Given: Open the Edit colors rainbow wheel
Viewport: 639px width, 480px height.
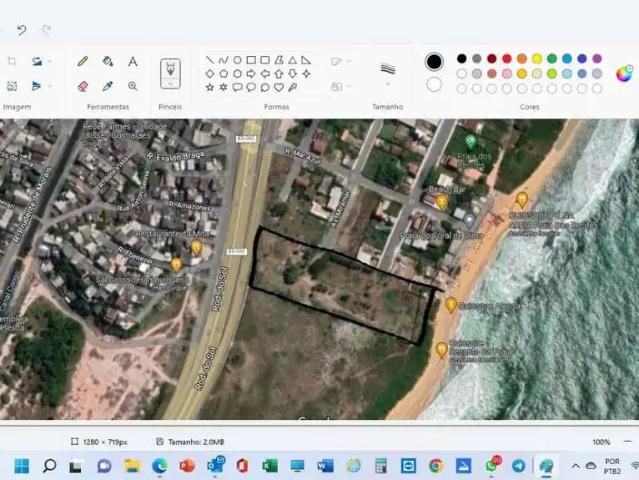Looking at the screenshot, I should point(624,74).
